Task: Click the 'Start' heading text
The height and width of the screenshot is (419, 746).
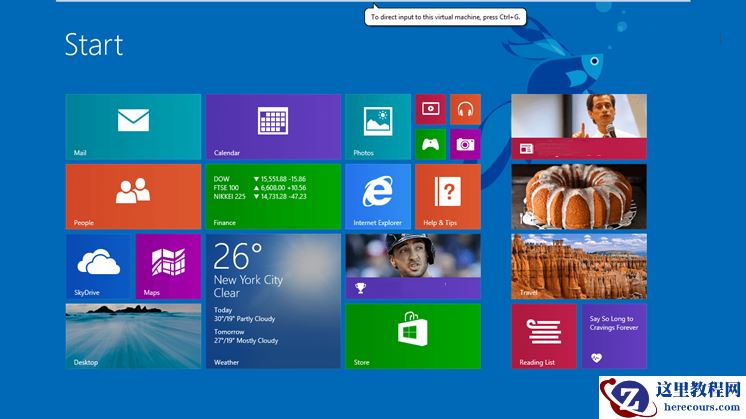Action: coord(94,45)
